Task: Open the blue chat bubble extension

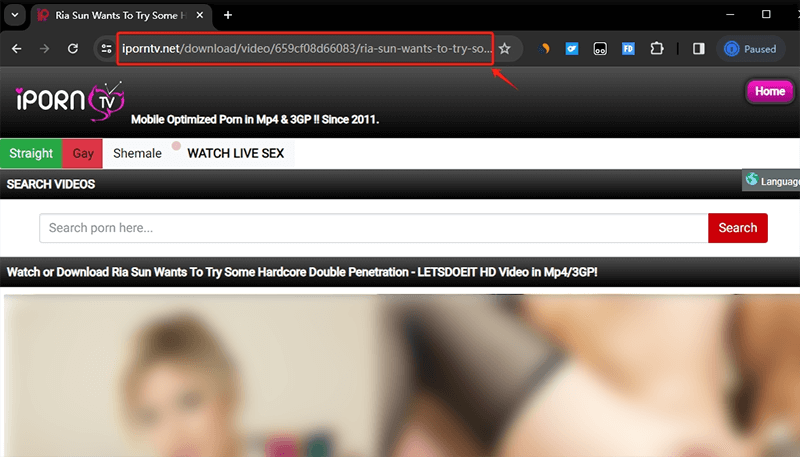Action: pyautogui.click(x=572, y=48)
